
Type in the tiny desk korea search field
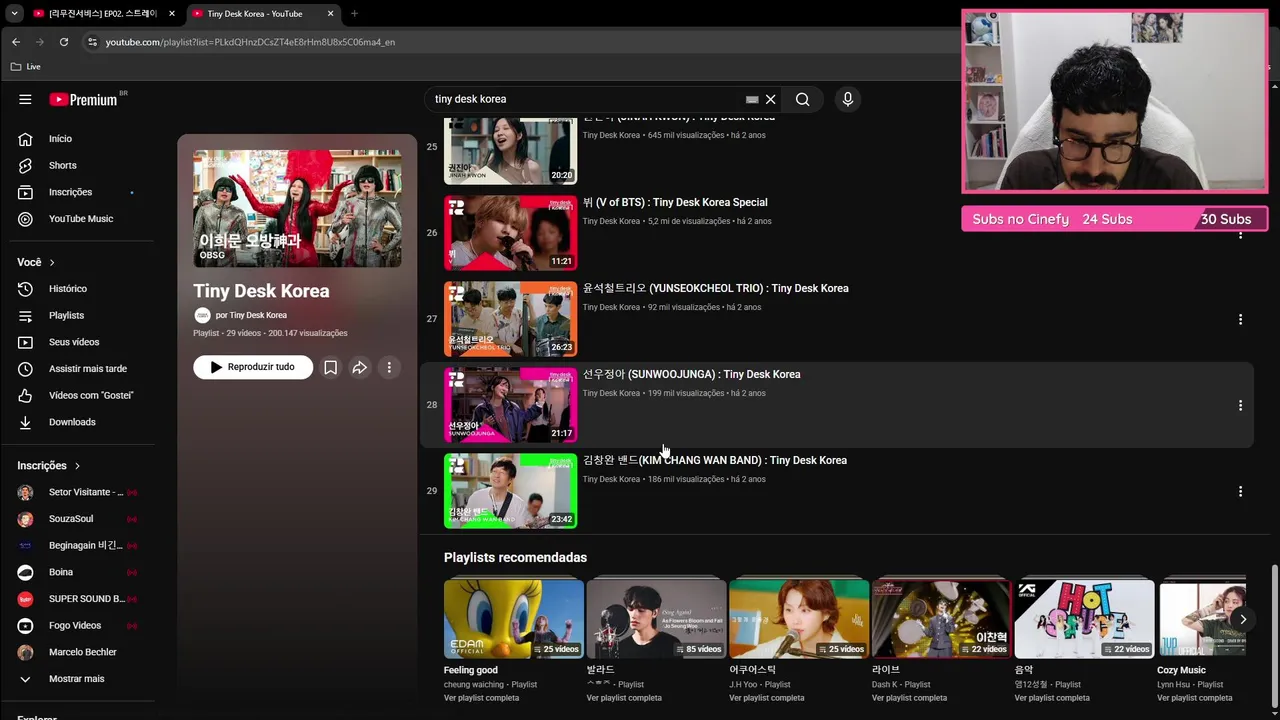click(x=585, y=99)
